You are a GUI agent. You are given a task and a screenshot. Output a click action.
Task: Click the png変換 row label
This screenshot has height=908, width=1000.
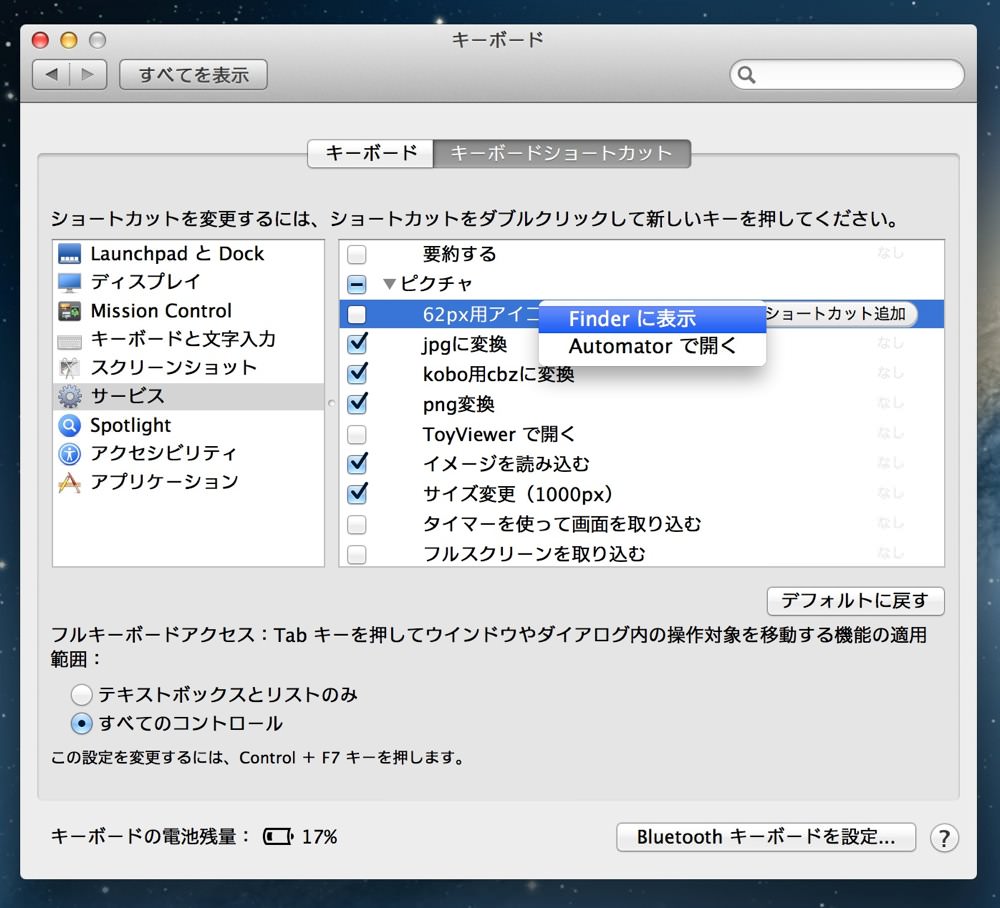(459, 404)
